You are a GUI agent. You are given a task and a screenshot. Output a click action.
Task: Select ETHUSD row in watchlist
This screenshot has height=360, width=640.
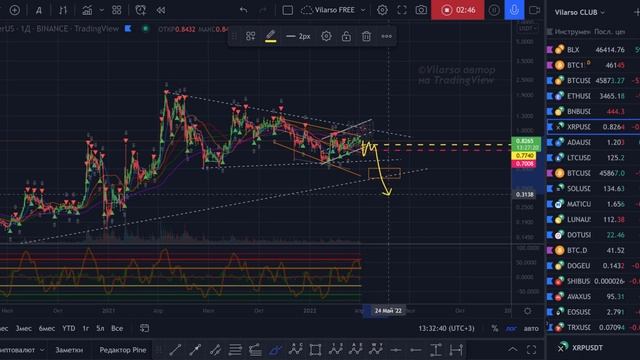click(593, 96)
